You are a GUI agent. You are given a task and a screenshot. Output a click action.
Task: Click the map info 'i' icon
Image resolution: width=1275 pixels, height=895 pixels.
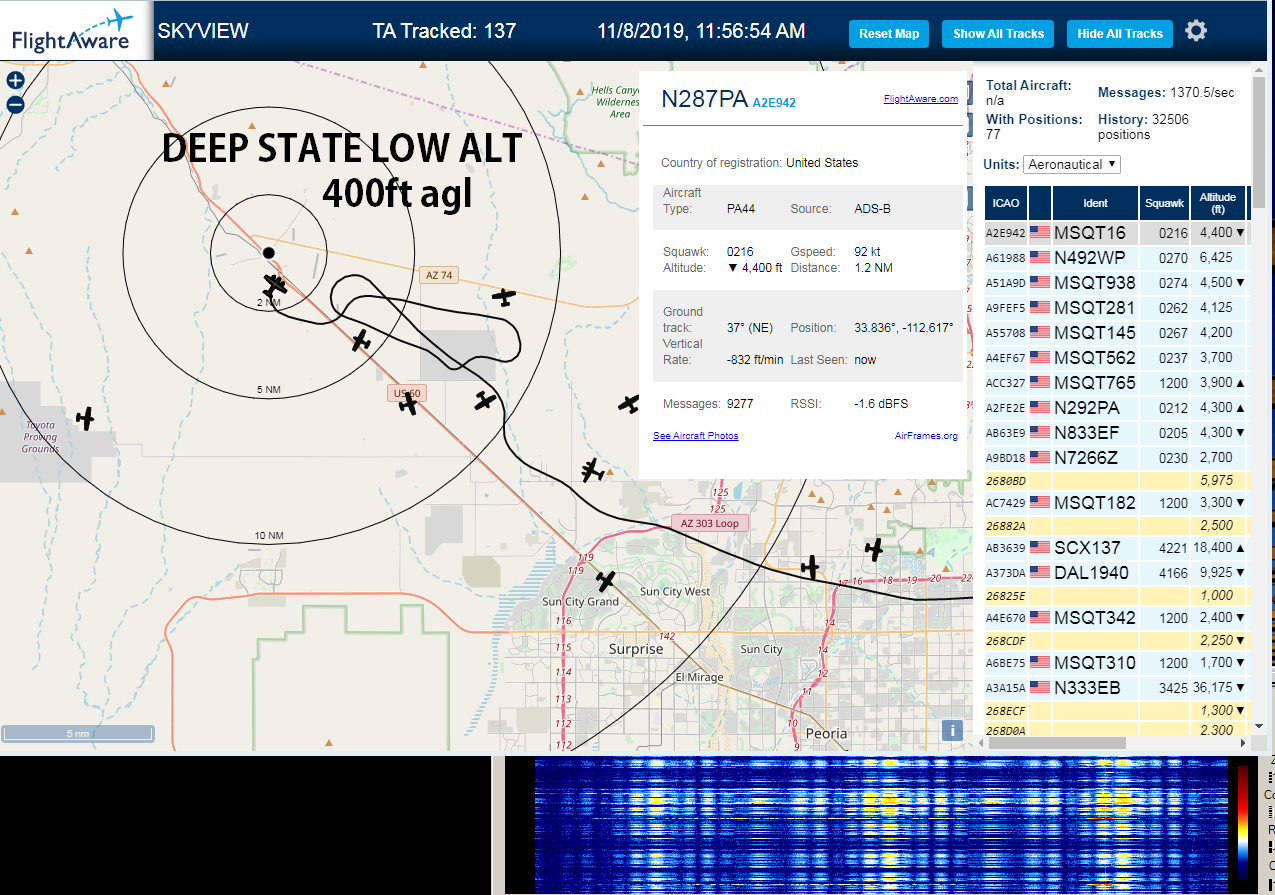click(953, 730)
